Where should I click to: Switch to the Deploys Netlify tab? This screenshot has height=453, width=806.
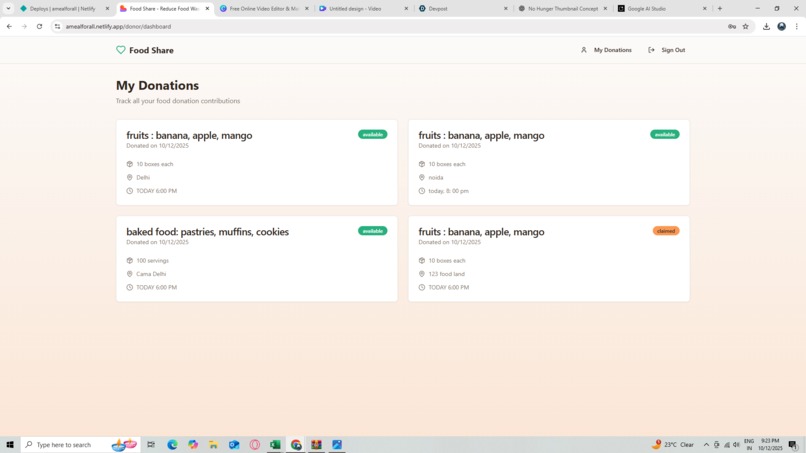[x=63, y=9]
